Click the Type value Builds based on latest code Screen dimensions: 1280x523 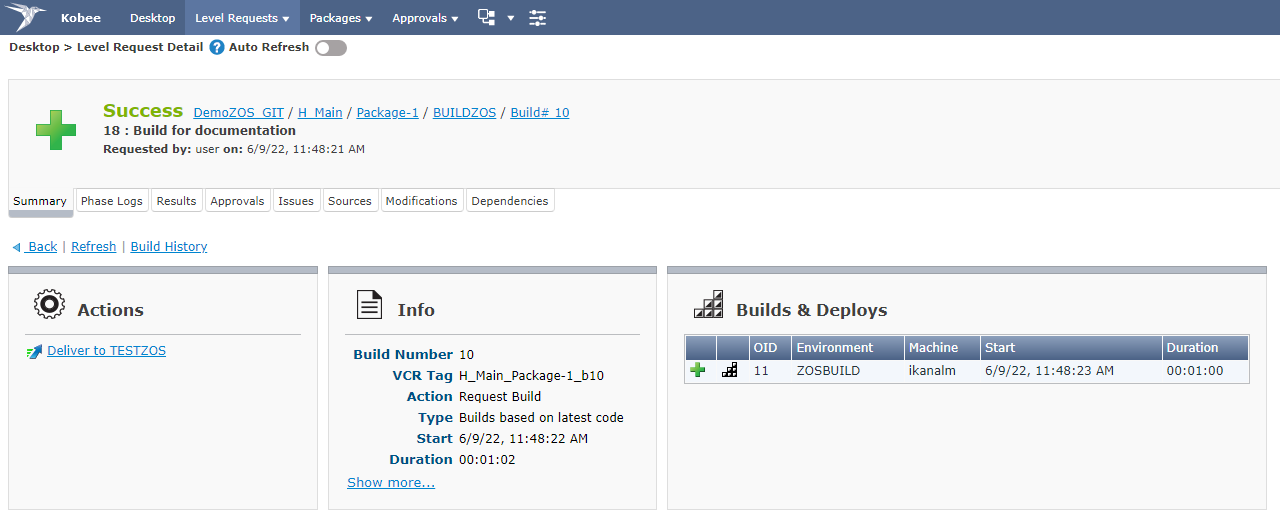pos(541,418)
